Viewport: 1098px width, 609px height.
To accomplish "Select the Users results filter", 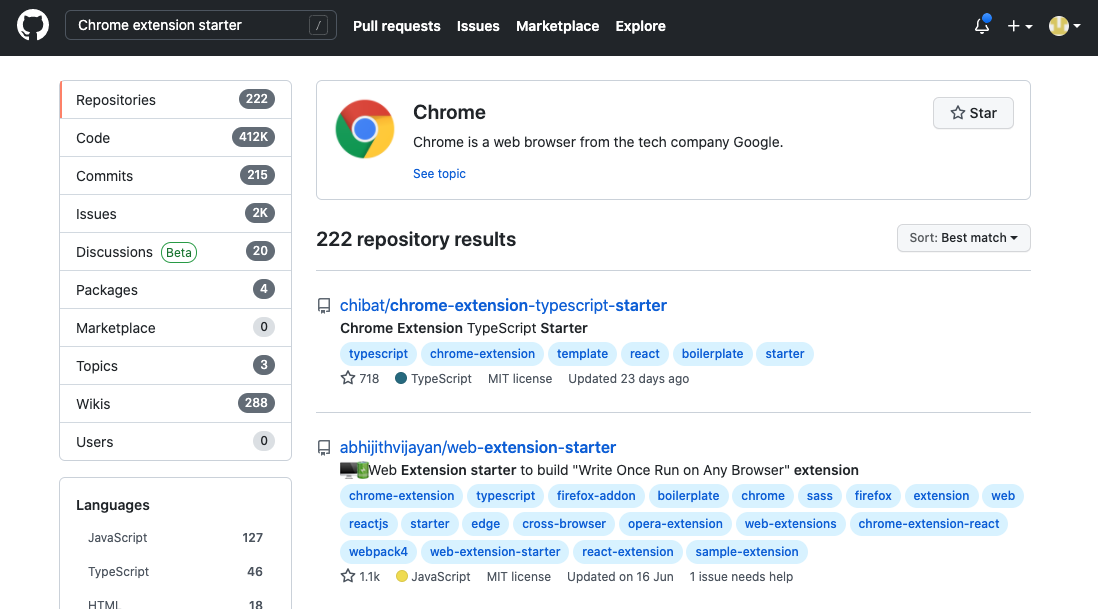I will tap(176, 442).
